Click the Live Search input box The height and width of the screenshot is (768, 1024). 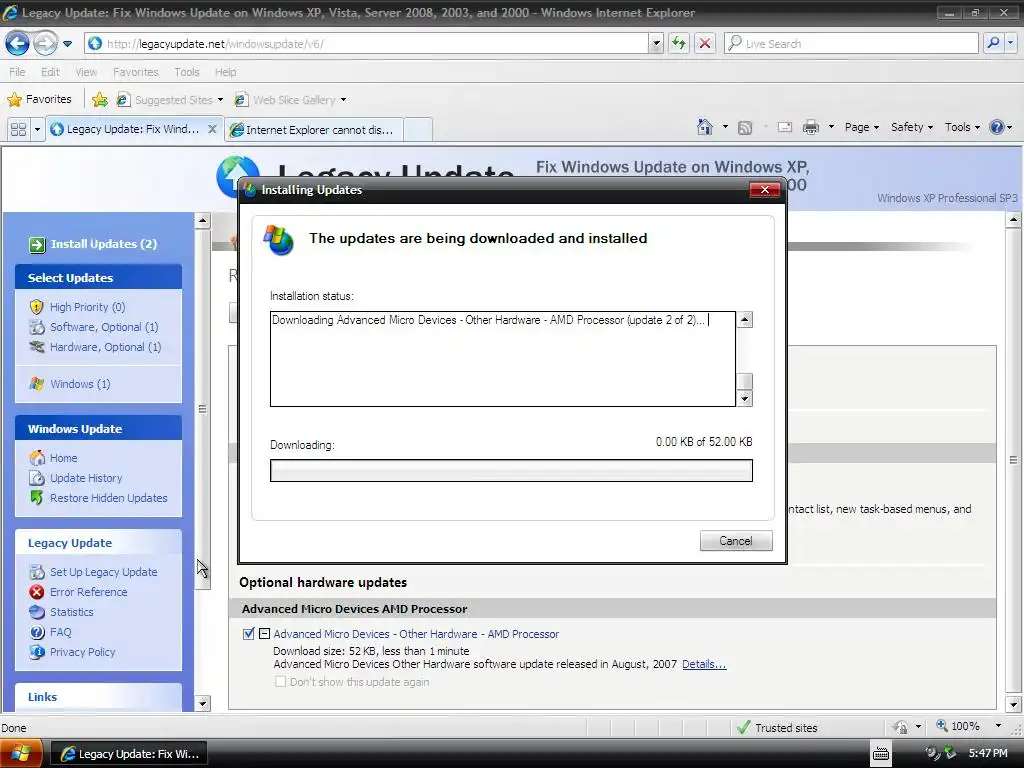[x=851, y=44]
